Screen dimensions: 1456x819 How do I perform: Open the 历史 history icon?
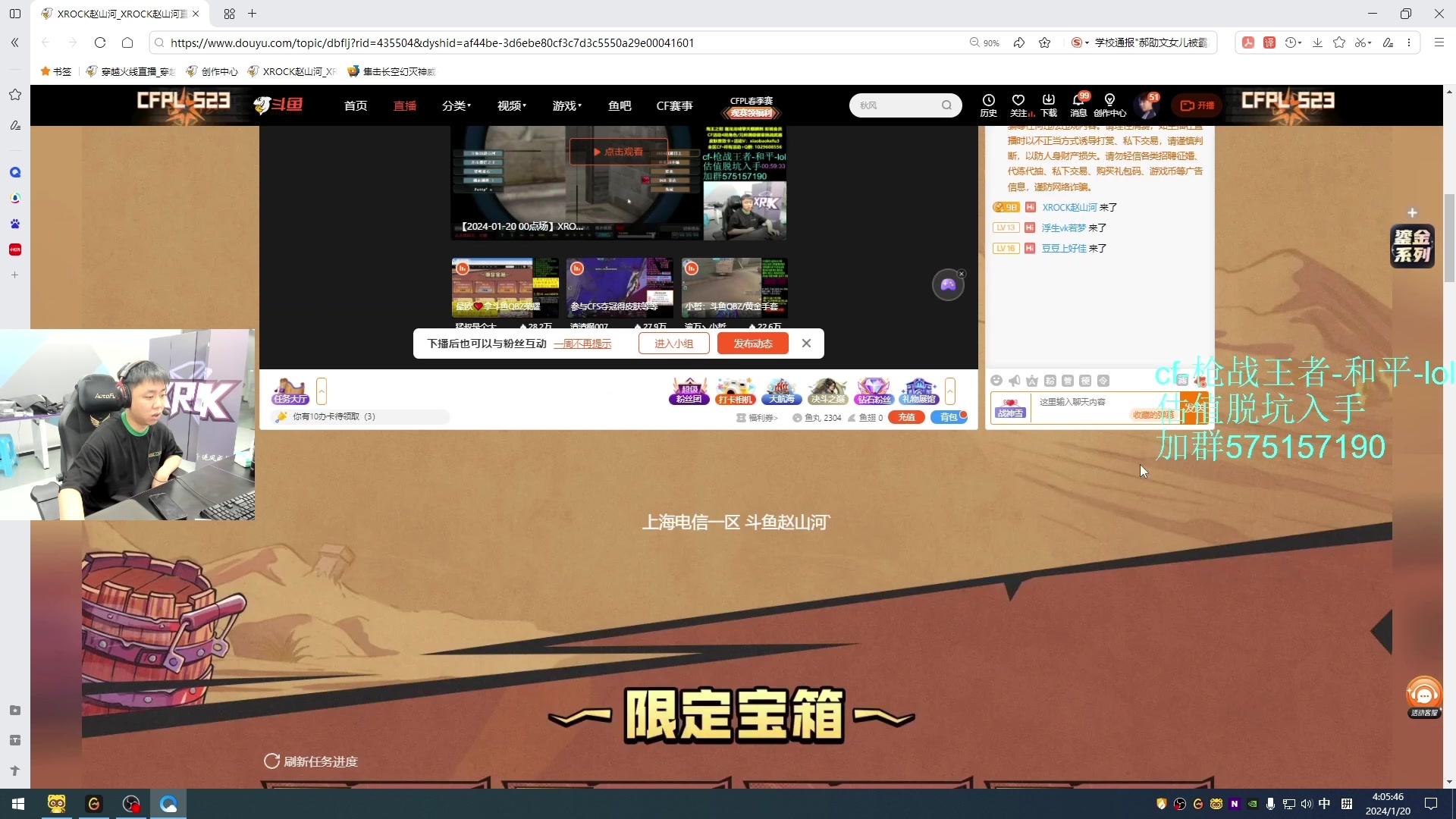click(988, 105)
